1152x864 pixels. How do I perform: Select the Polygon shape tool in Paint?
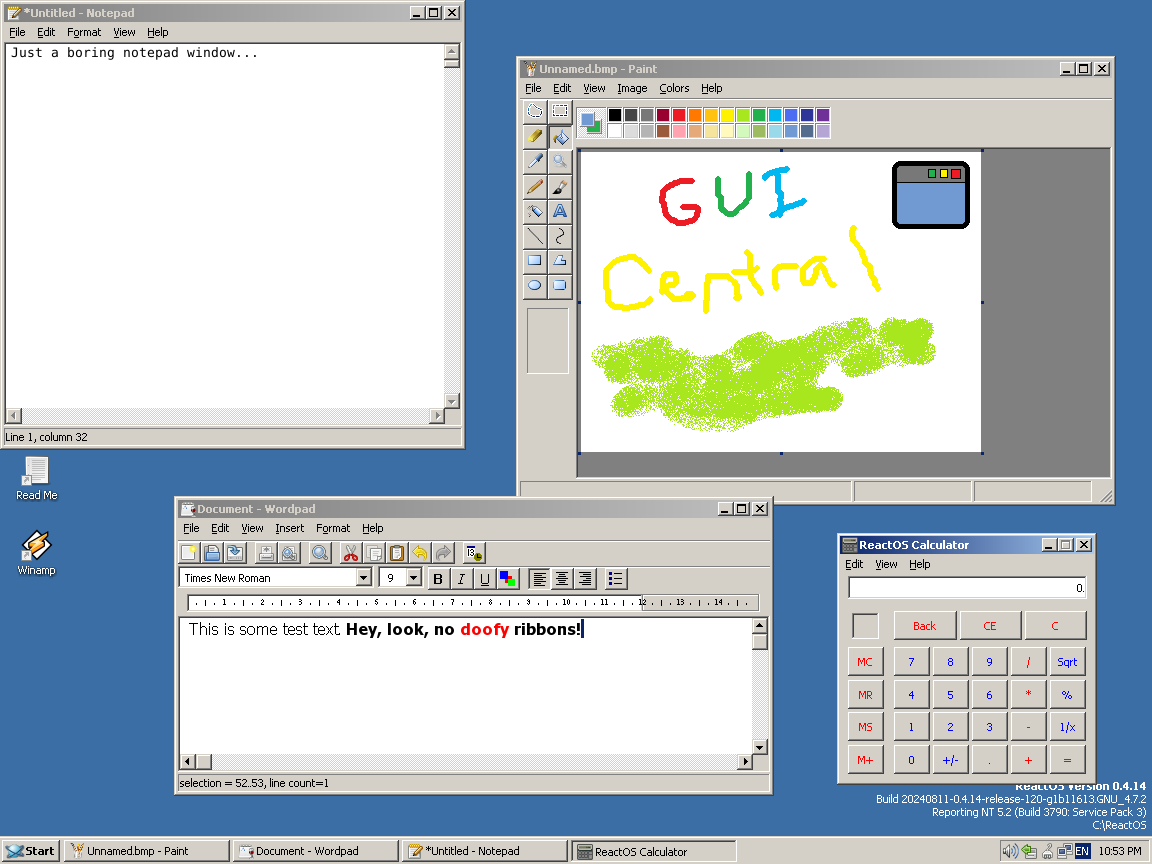[x=560, y=261]
